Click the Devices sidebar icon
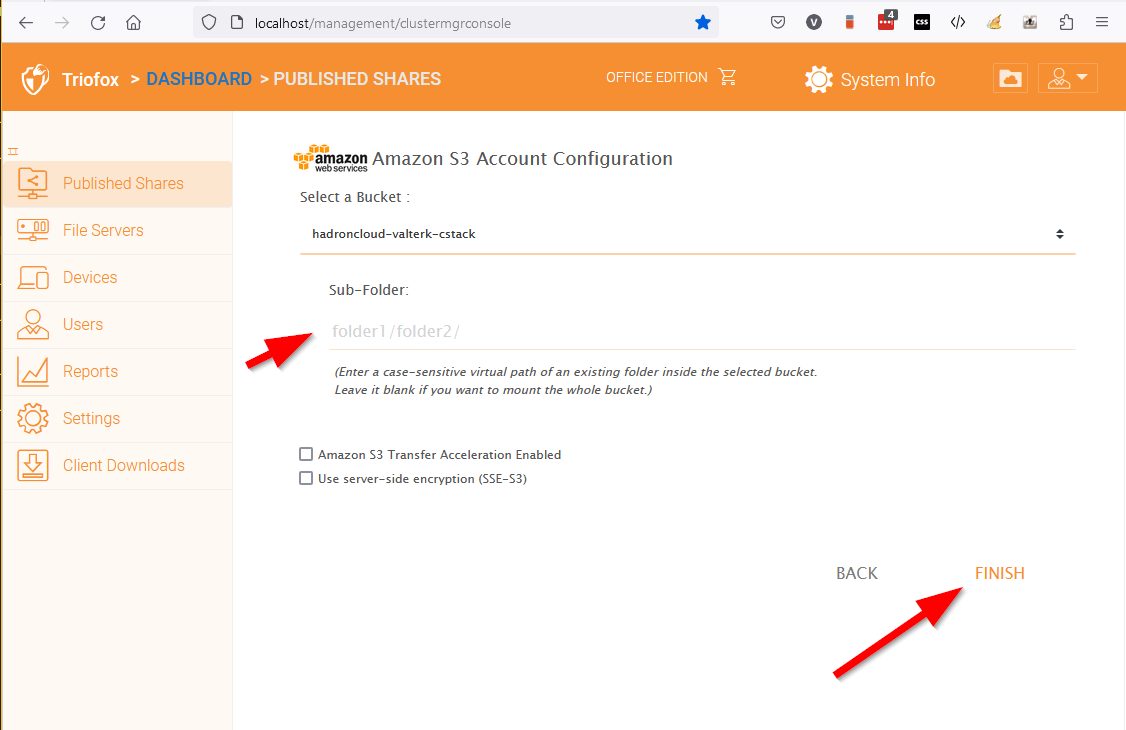 [x=32, y=278]
